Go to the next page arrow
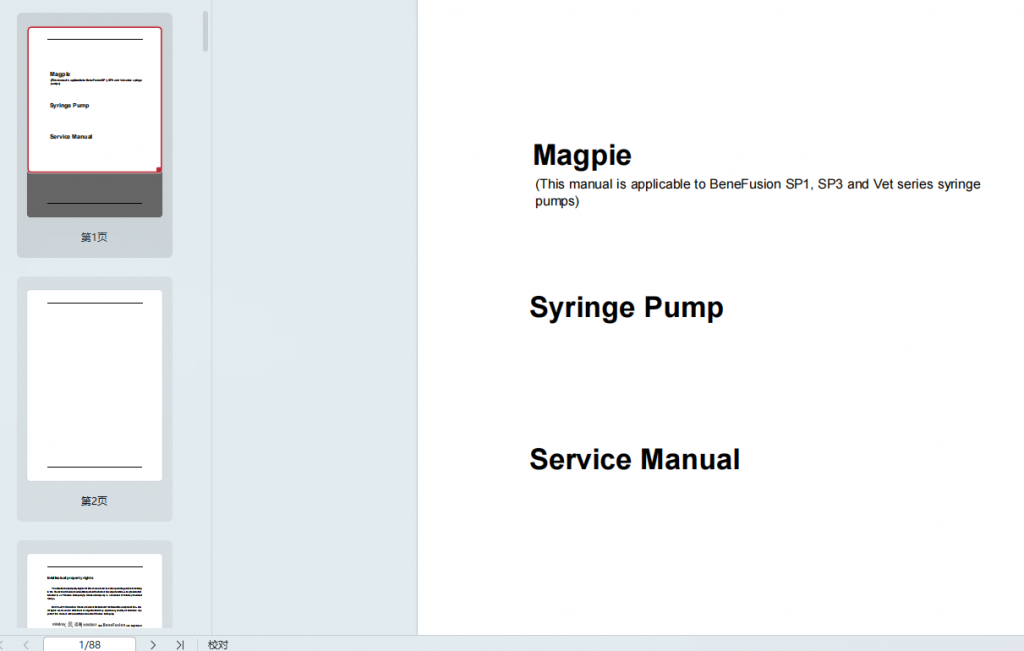This screenshot has width=1024, height=651. (153, 644)
